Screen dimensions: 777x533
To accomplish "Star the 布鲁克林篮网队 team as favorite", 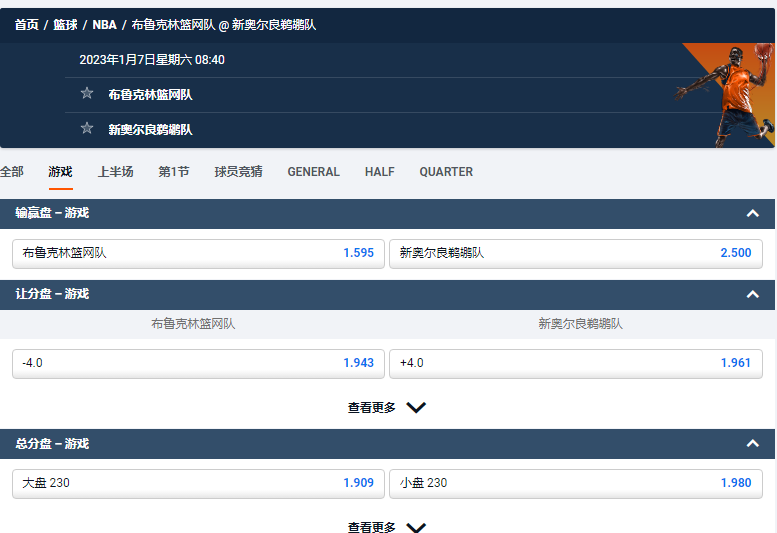I will pyautogui.click(x=87, y=94).
